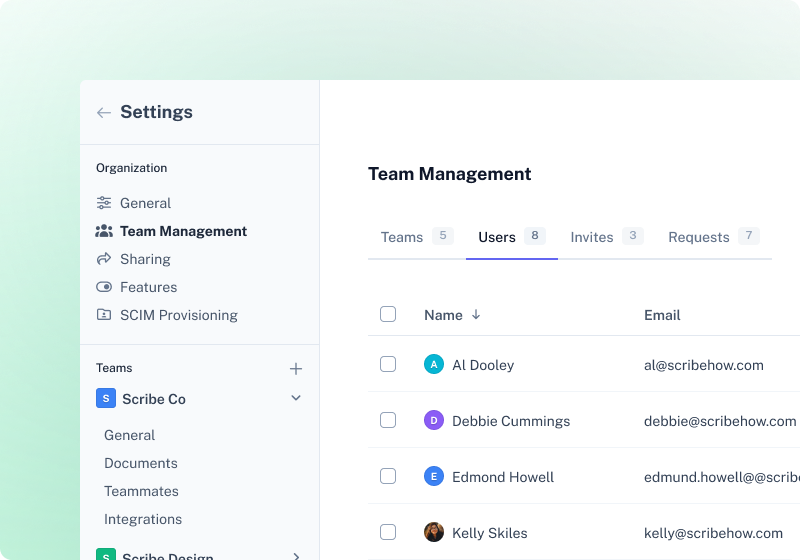Open Teammates under Scribe Co
Viewport: 800px width, 560px height.
(141, 491)
